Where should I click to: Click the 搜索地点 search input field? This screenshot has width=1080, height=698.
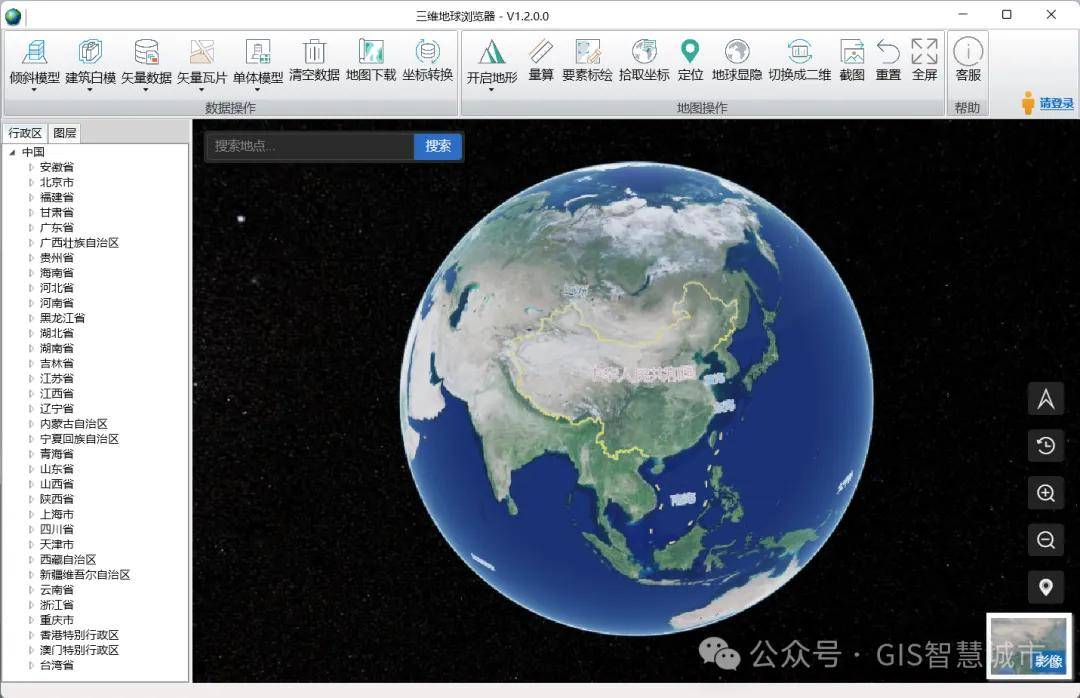coord(310,146)
